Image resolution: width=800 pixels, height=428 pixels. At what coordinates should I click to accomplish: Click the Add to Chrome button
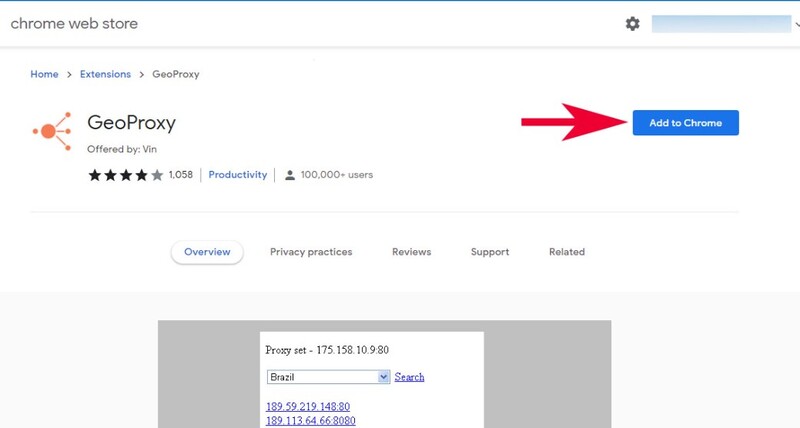click(x=685, y=123)
